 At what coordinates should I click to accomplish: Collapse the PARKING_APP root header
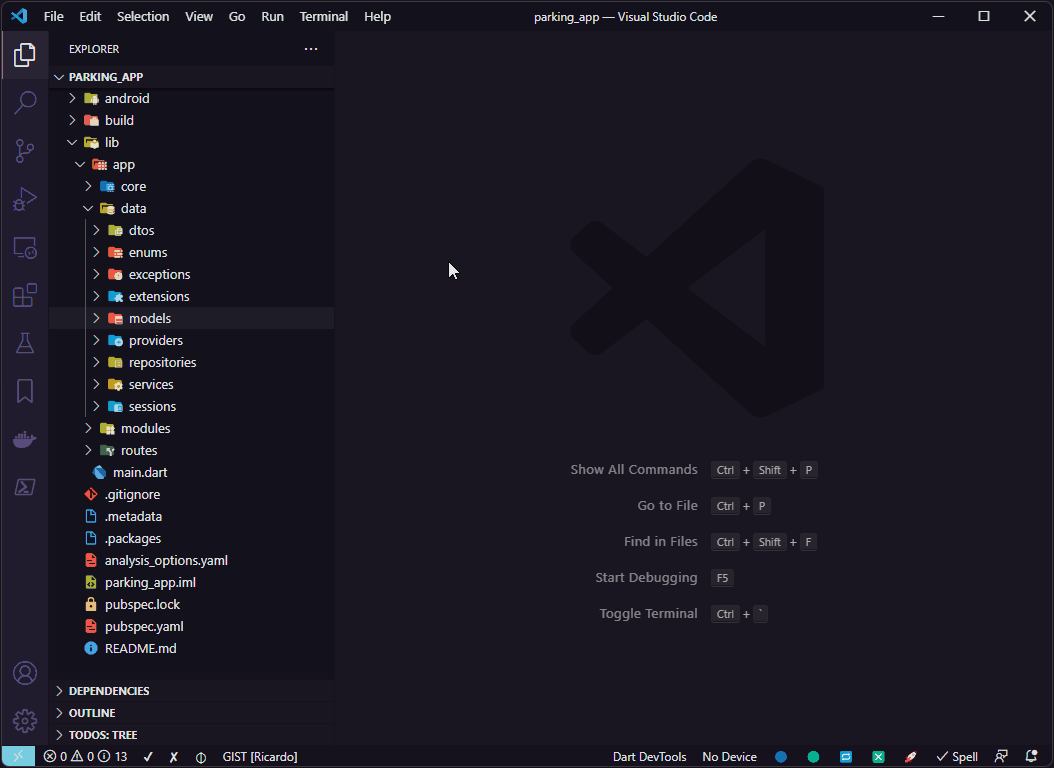[x=192, y=77]
